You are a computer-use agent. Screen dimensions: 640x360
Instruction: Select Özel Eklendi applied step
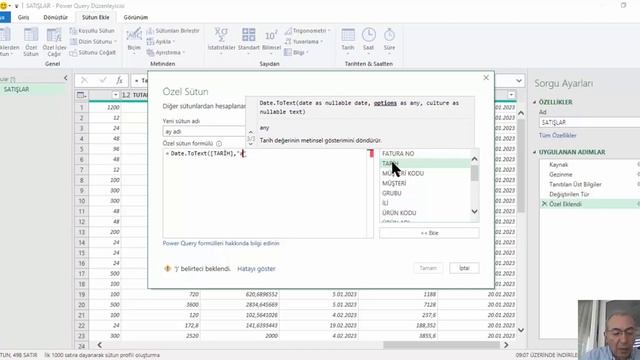point(589,204)
